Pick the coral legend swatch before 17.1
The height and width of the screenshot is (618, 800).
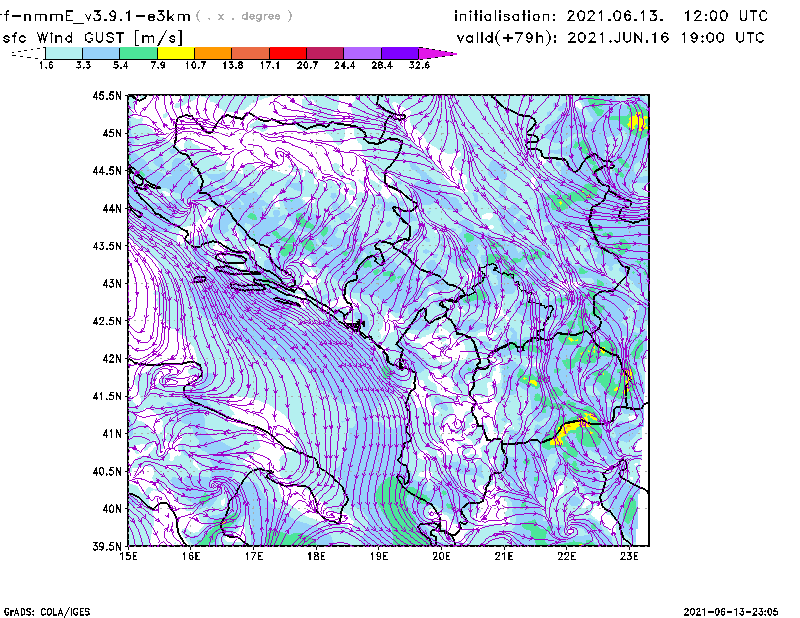[x=251, y=53]
